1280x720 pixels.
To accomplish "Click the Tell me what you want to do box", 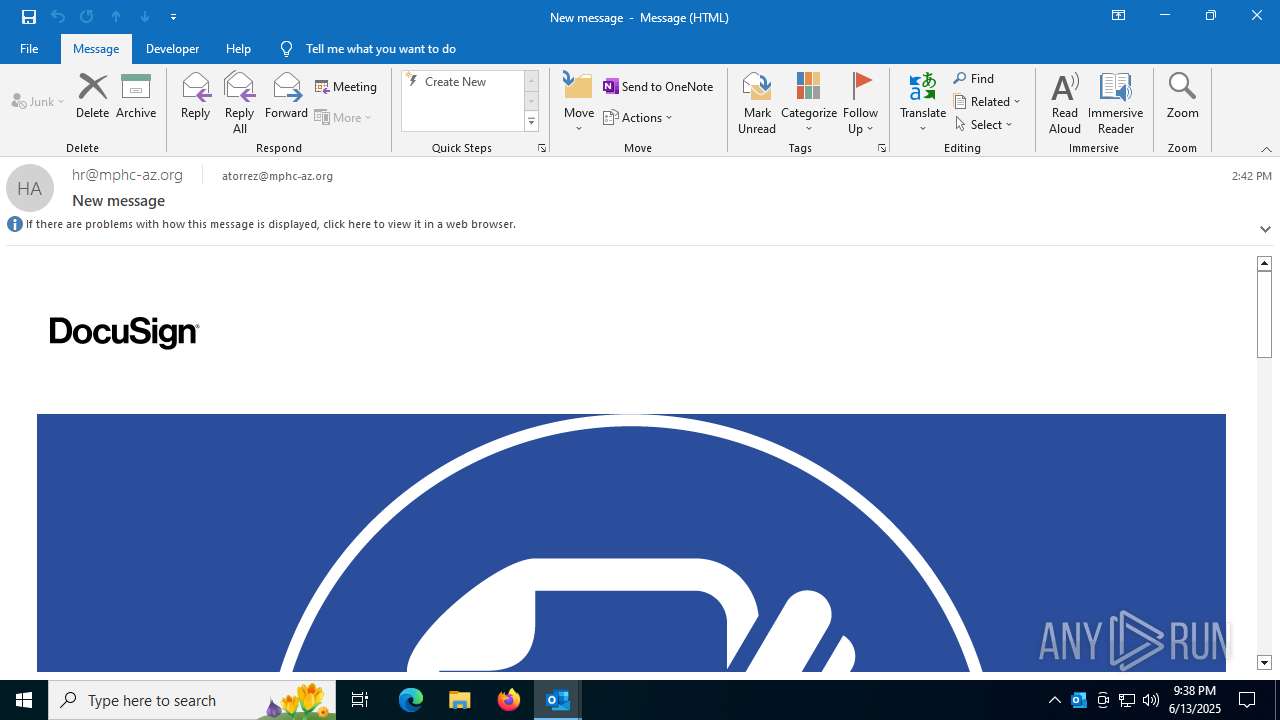I will tap(380, 48).
